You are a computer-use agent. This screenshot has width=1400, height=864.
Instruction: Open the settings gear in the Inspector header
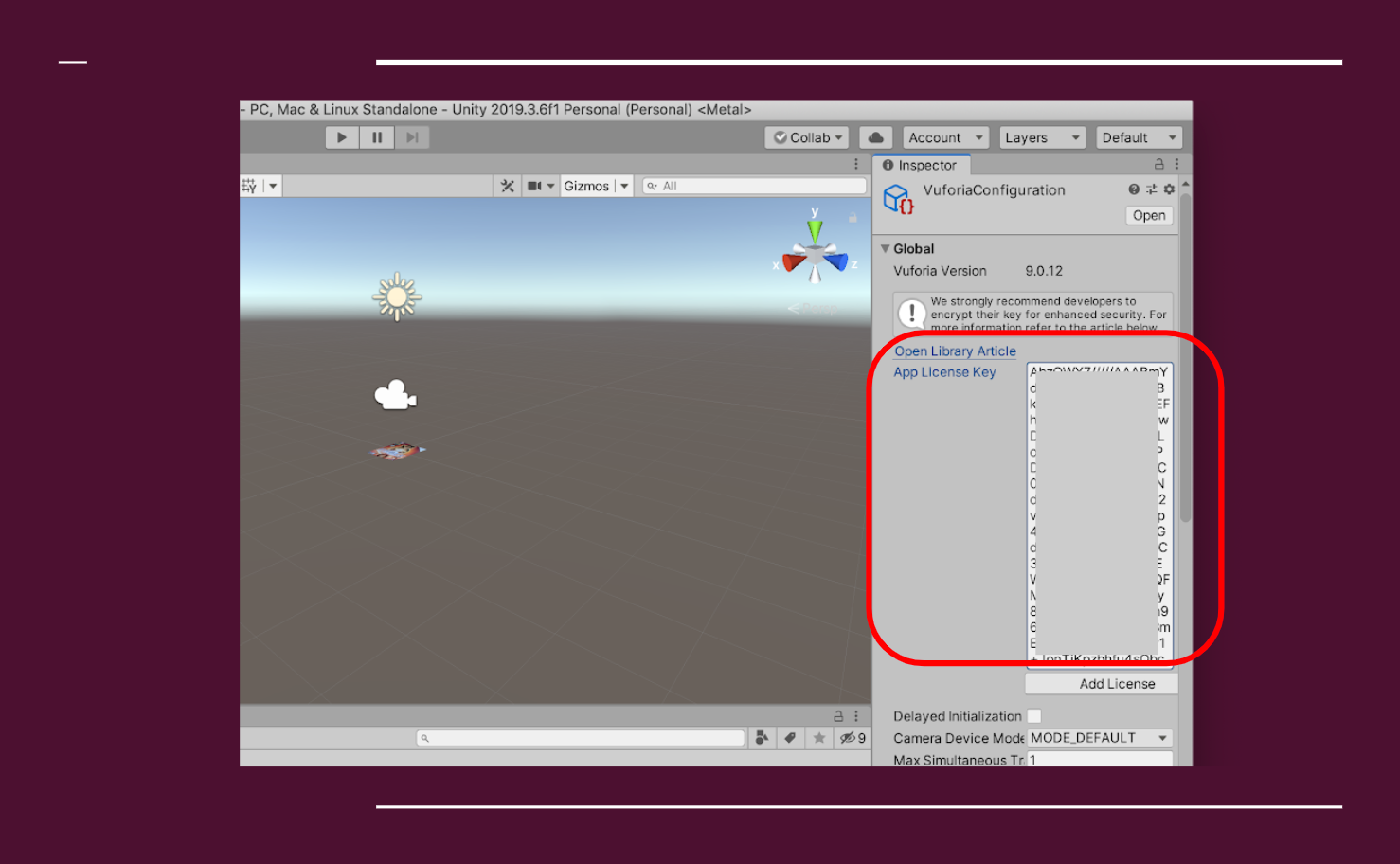tap(1168, 189)
